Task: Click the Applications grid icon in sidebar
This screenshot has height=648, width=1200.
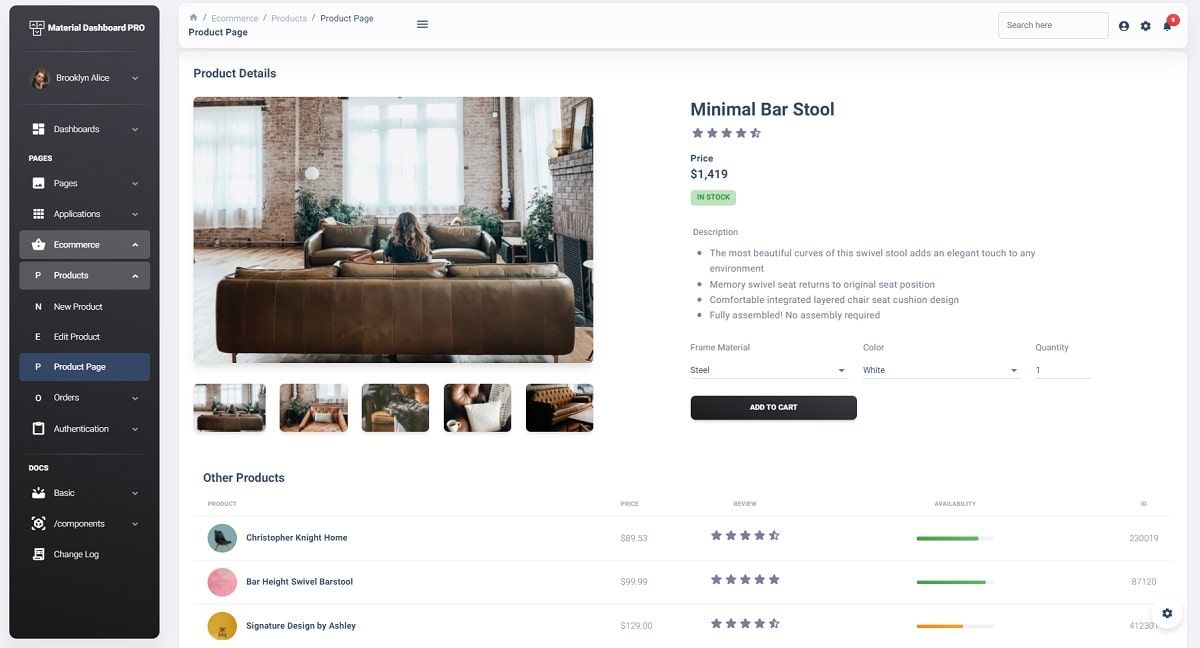Action: coord(40,213)
